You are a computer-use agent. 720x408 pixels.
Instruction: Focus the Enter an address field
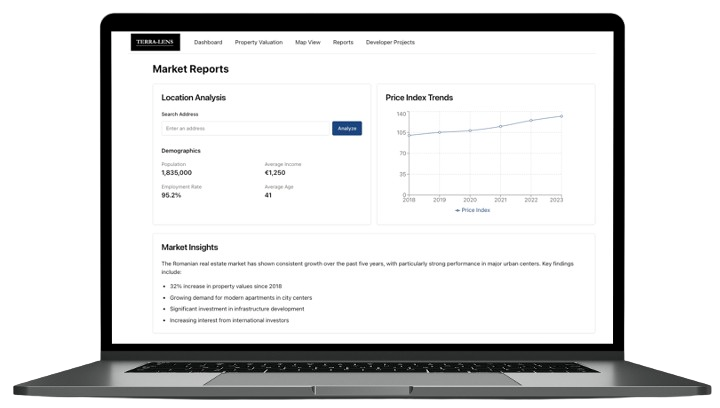pyautogui.click(x=245, y=128)
